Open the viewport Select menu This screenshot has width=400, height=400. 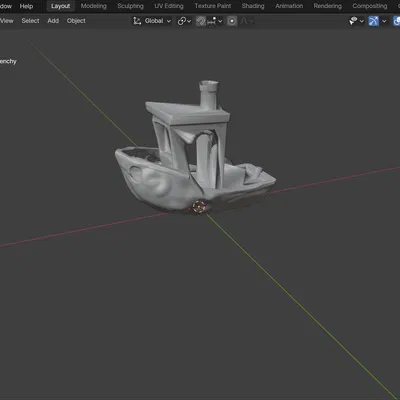(x=30, y=21)
